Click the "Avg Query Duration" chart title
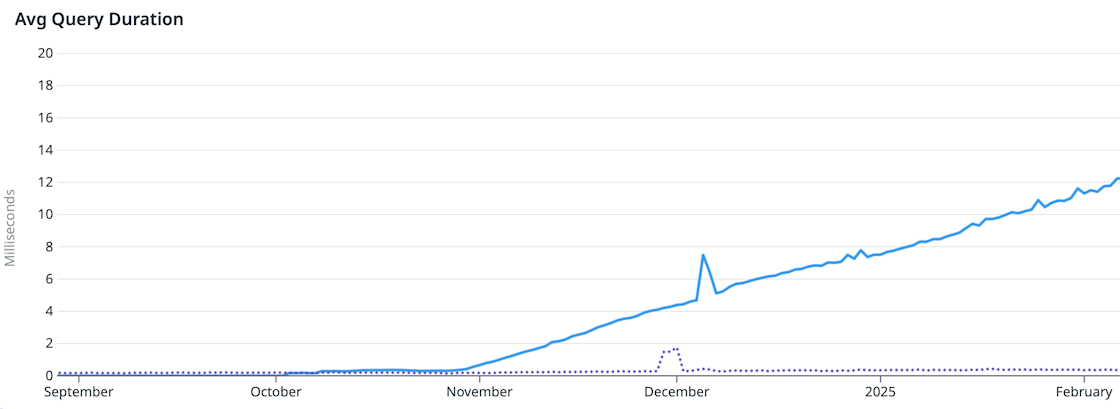The height and width of the screenshot is (409, 1120). click(98, 19)
